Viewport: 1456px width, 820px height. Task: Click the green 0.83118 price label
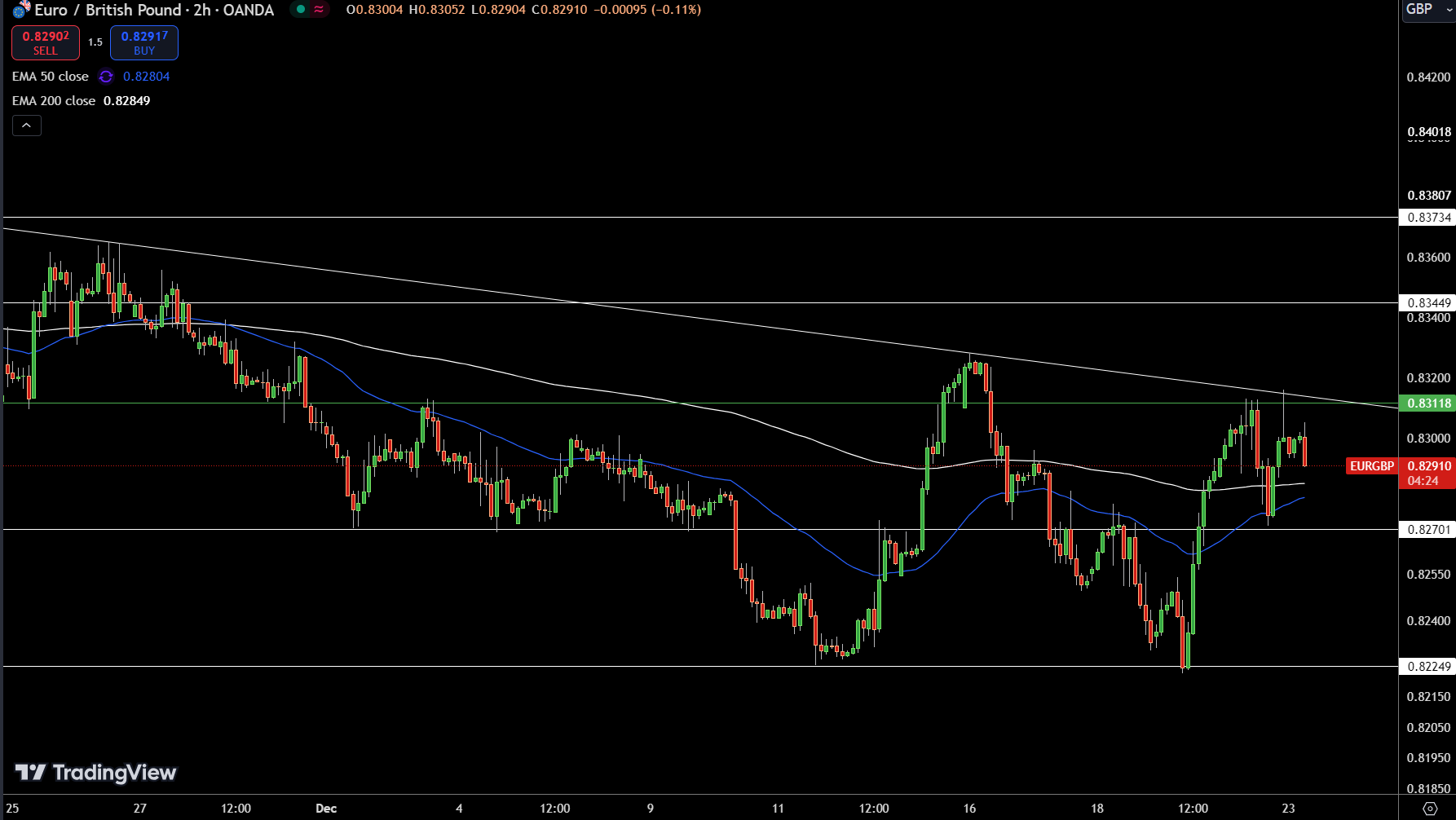(x=1427, y=403)
